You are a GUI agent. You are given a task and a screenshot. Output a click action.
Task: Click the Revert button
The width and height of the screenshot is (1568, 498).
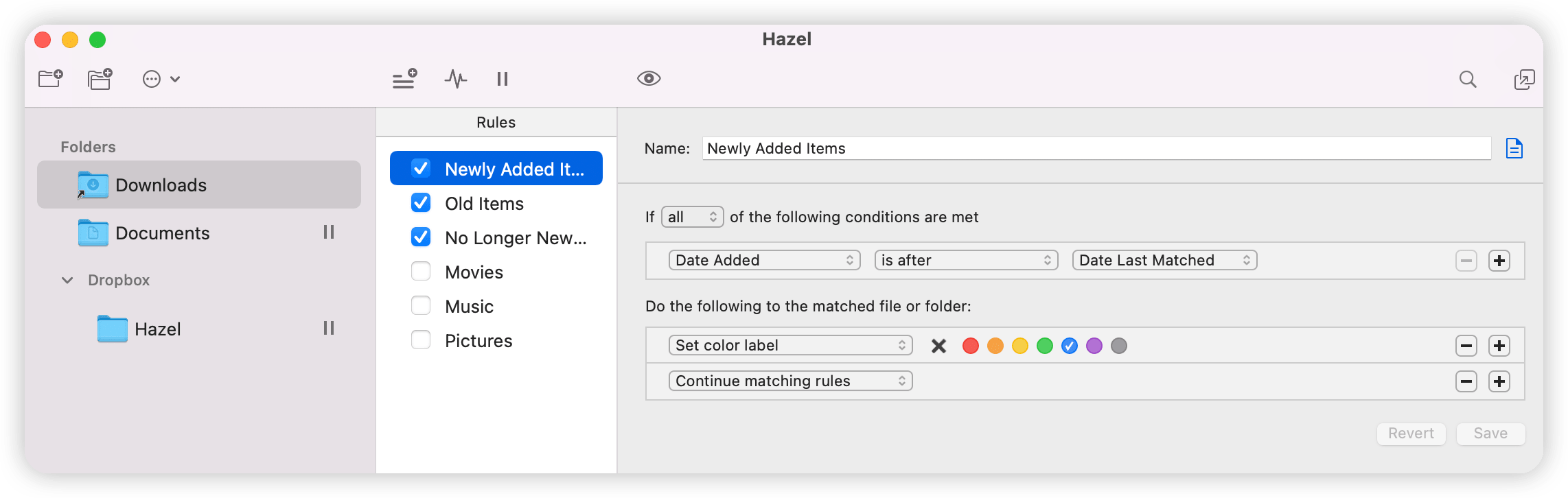coord(1411,434)
